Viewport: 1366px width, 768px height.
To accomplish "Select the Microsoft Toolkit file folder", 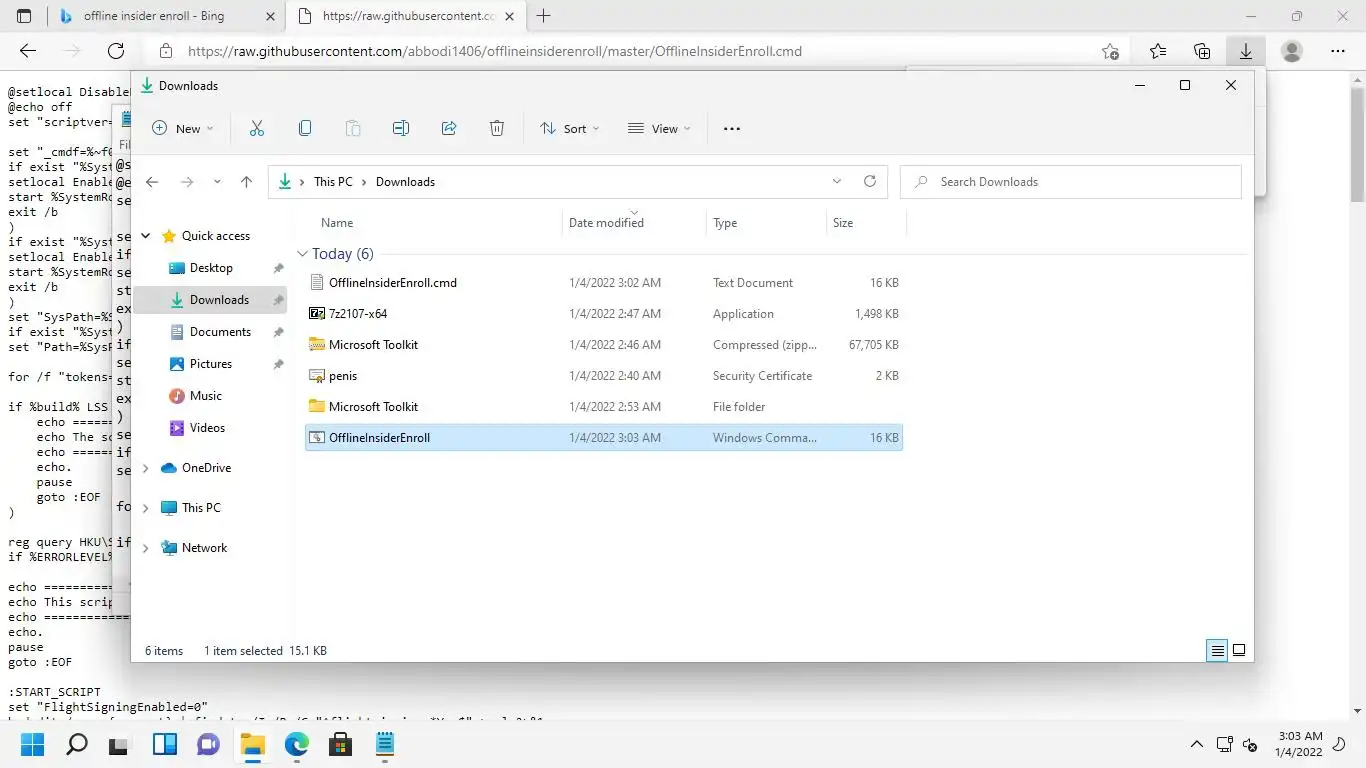I will [x=604, y=407].
